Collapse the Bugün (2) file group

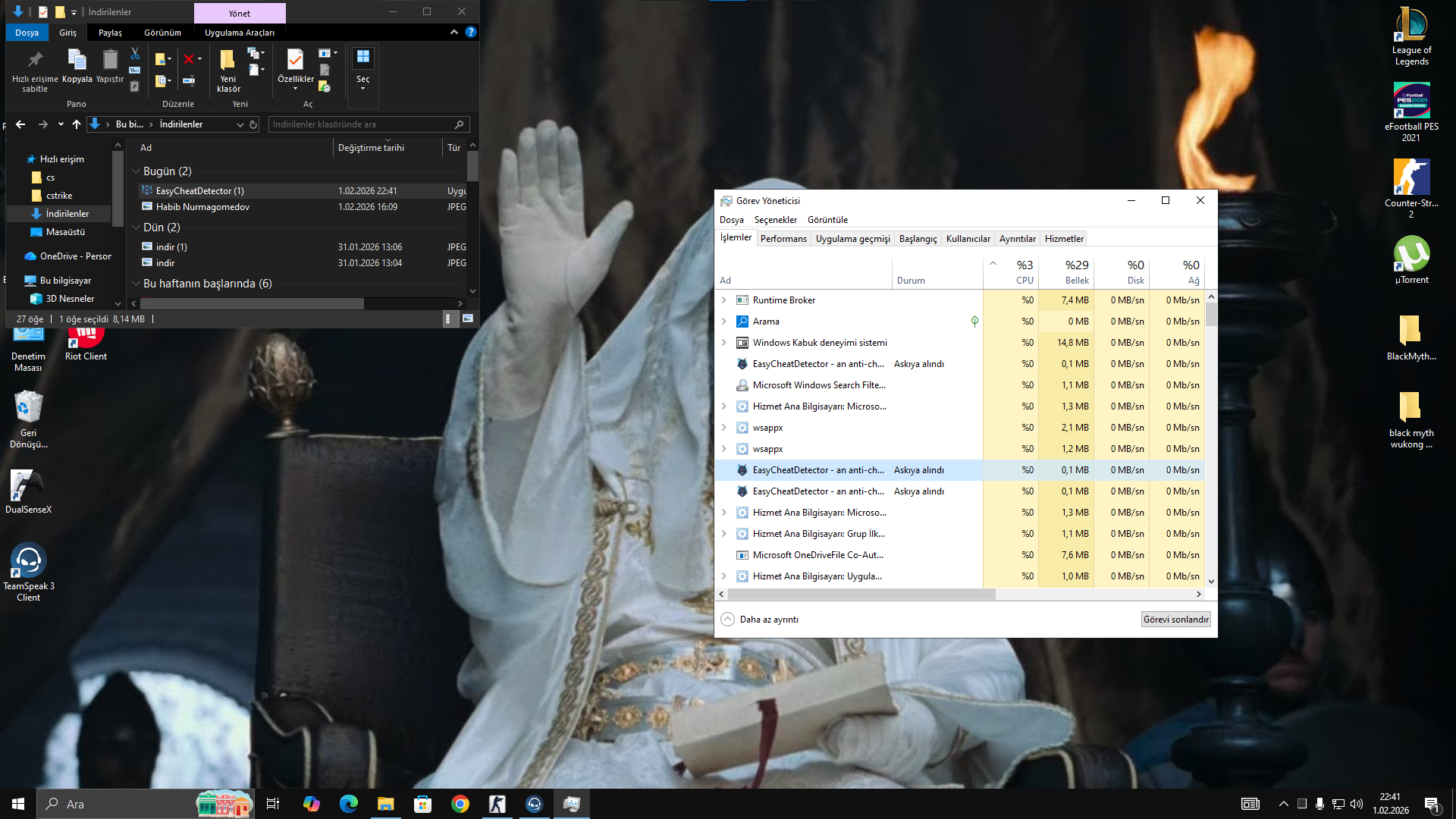click(x=136, y=171)
